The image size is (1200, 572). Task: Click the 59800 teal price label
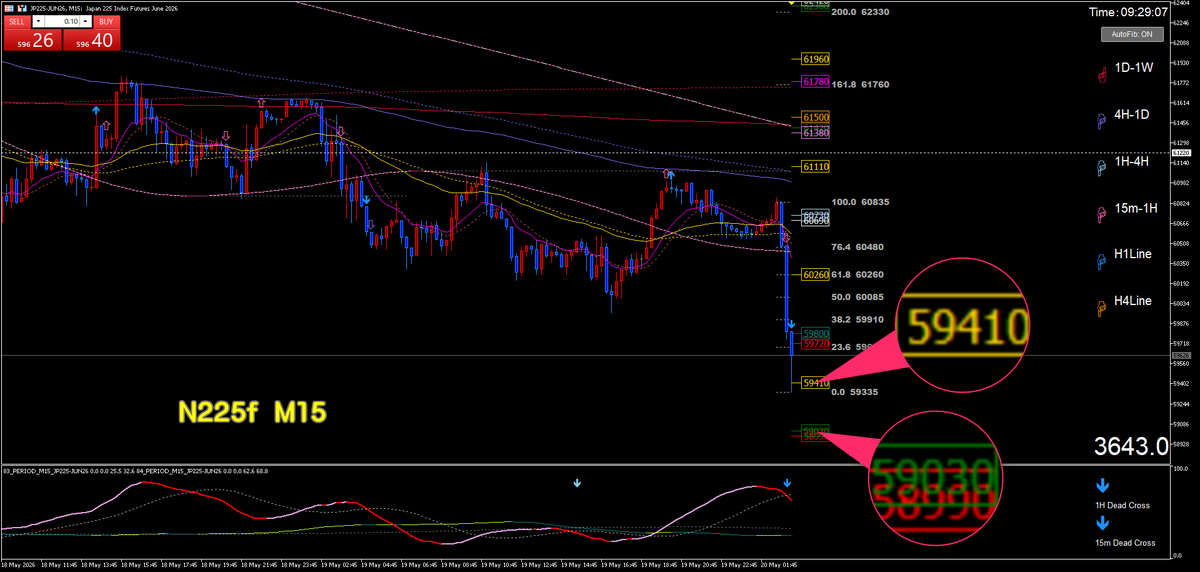[815, 334]
